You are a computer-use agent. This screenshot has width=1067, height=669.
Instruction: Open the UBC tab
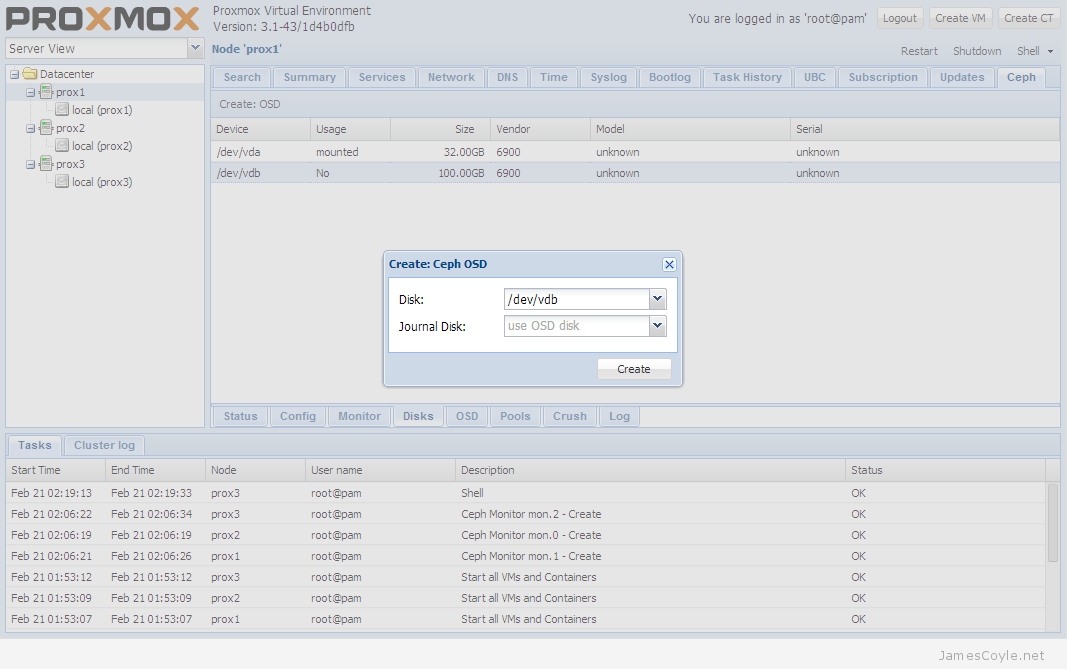[x=815, y=78]
